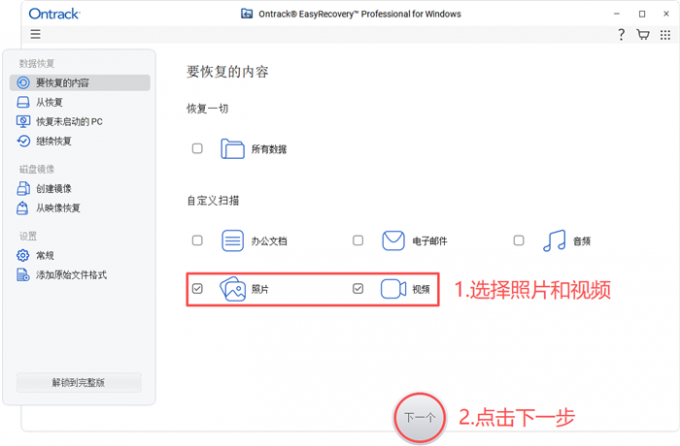Uncheck the 照片 checkbox
Viewport: 680px width, 446px height.
click(x=197, y=289)
